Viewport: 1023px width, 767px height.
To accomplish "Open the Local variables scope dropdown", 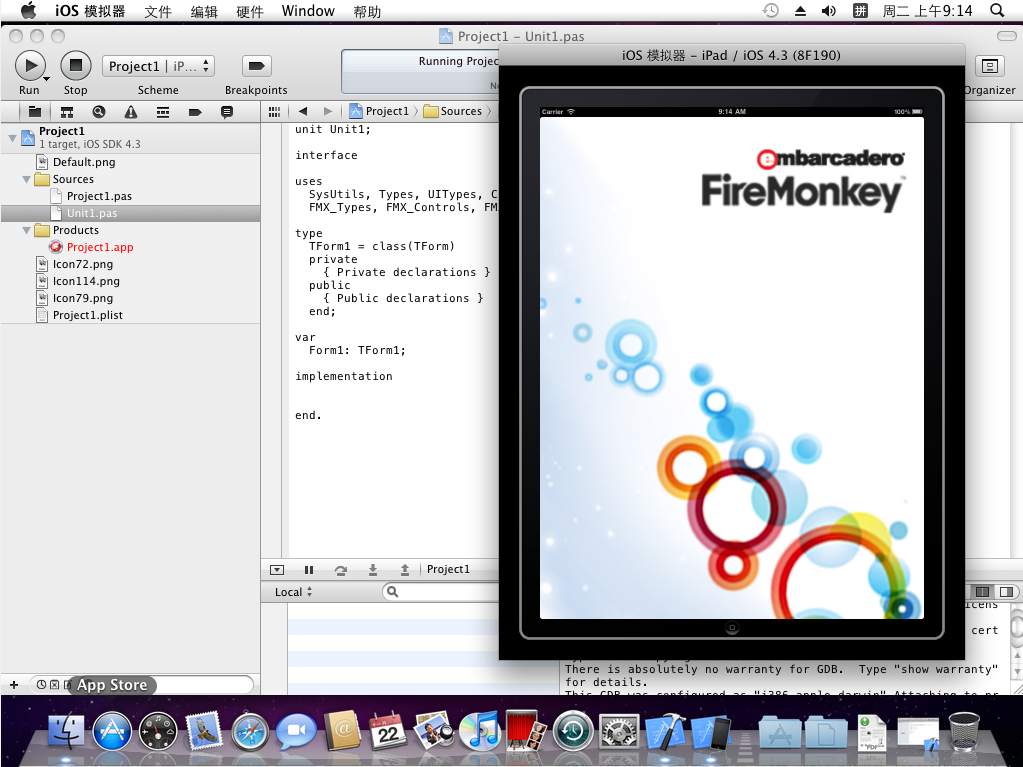I will pos(293,592).
